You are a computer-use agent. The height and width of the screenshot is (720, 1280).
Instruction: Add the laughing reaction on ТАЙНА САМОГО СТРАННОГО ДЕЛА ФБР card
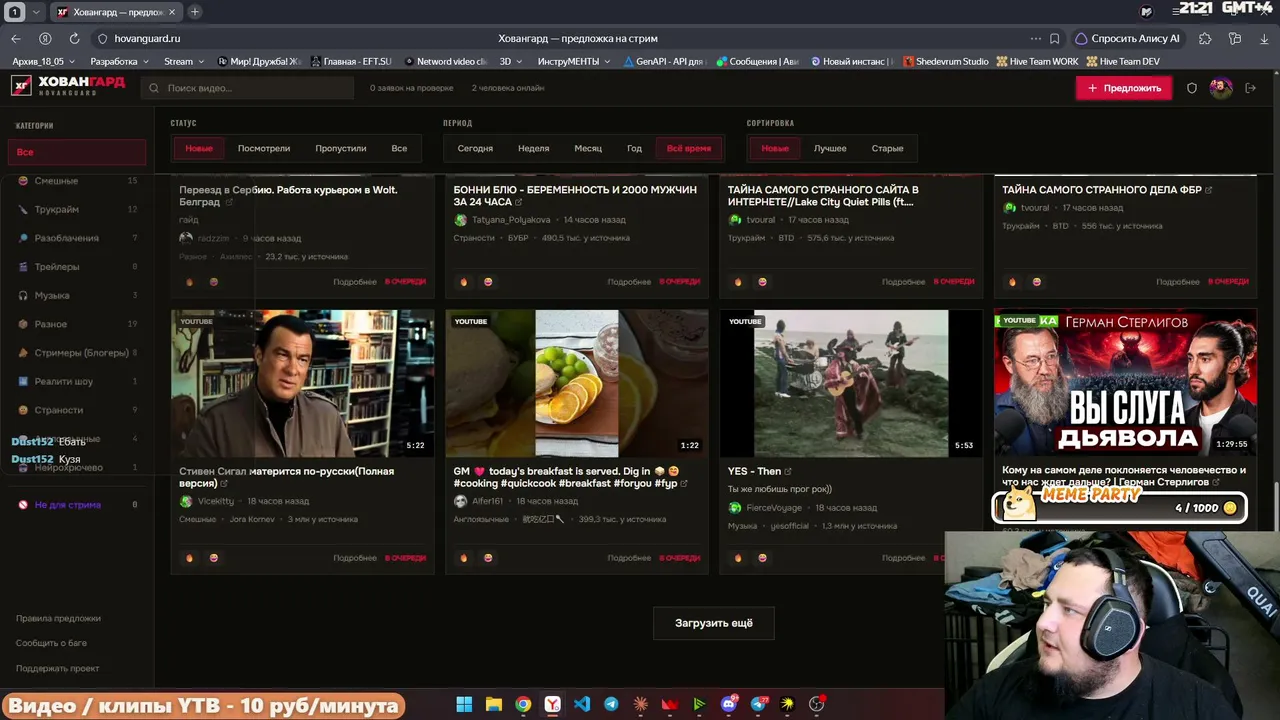click(x=1036, y=282)
